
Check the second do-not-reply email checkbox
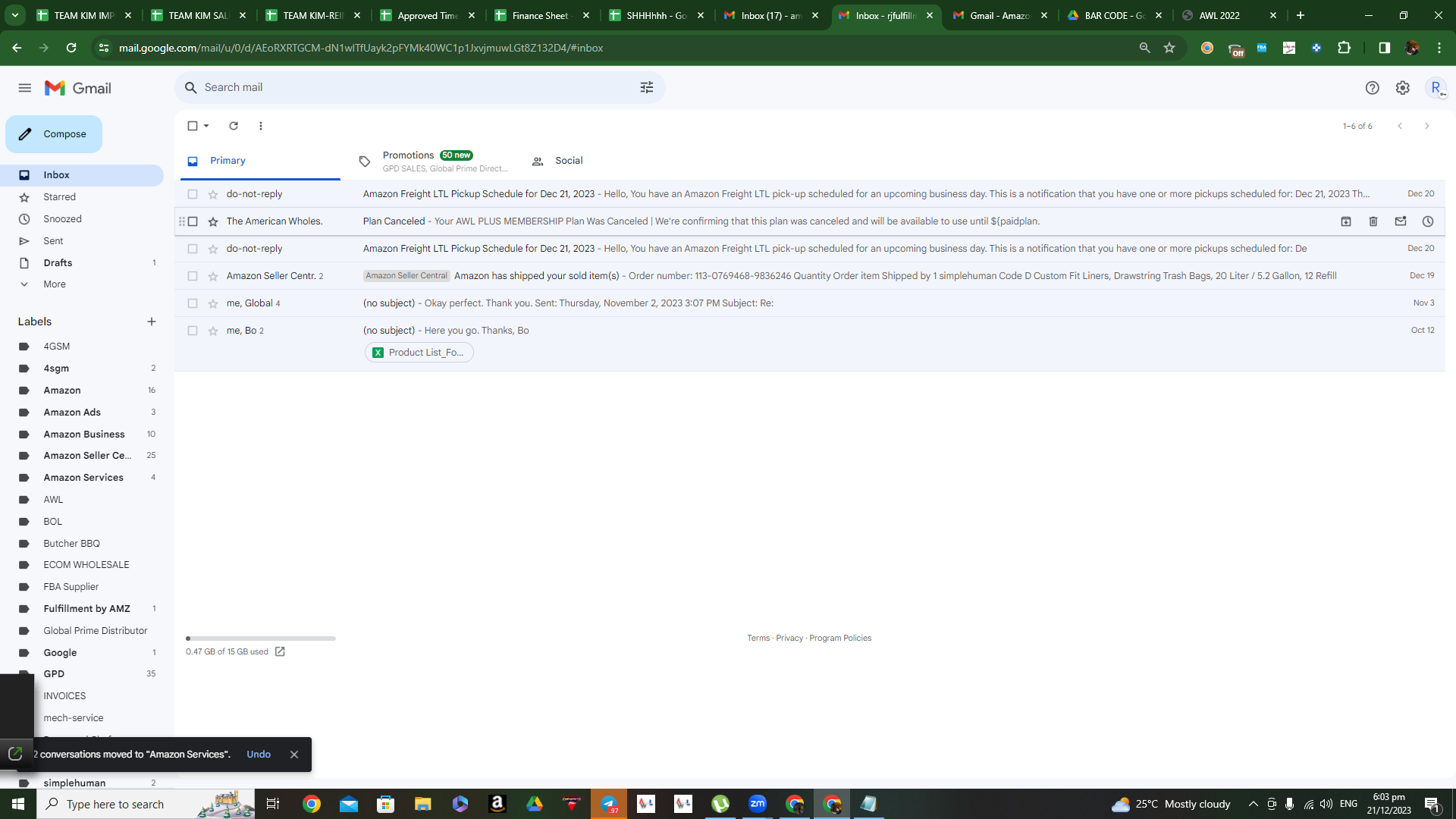click(193, 249)
